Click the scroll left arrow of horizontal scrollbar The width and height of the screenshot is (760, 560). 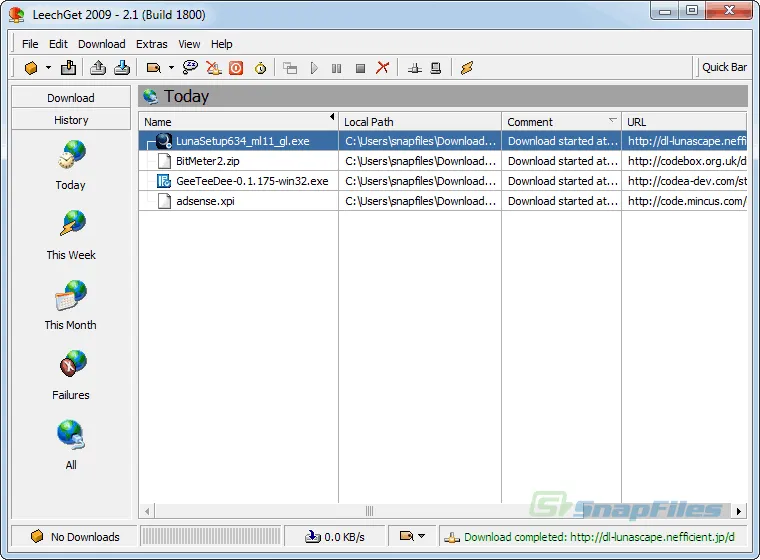click(147, 511)
